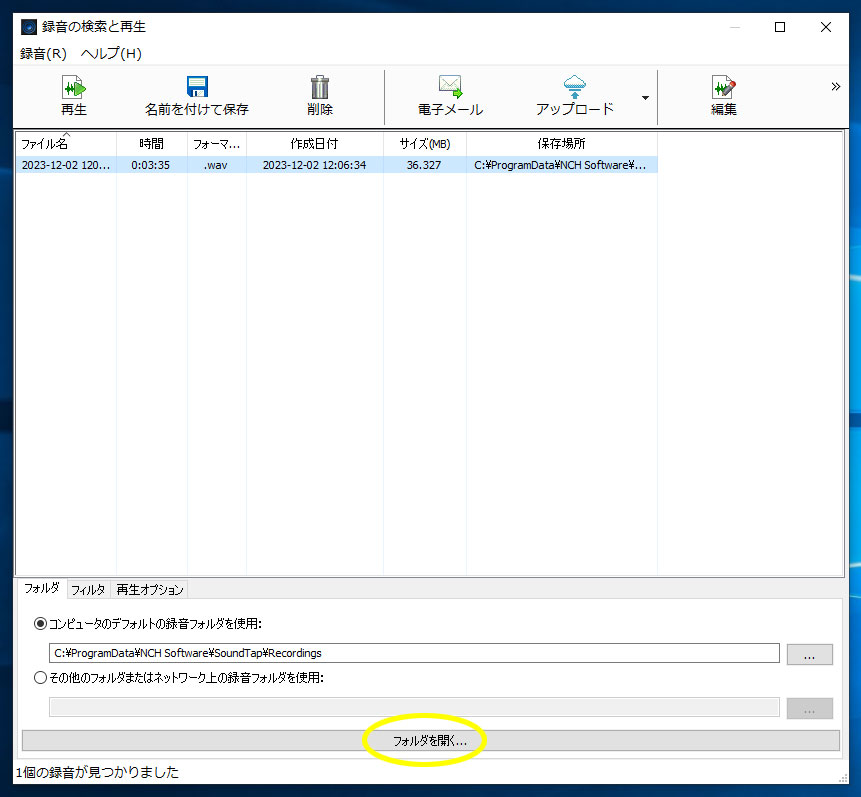Screen dimensions: 861x797
Task: Click the disabled ... browse button for other folder
Action: pyautogui.click(x=809, y=708)
